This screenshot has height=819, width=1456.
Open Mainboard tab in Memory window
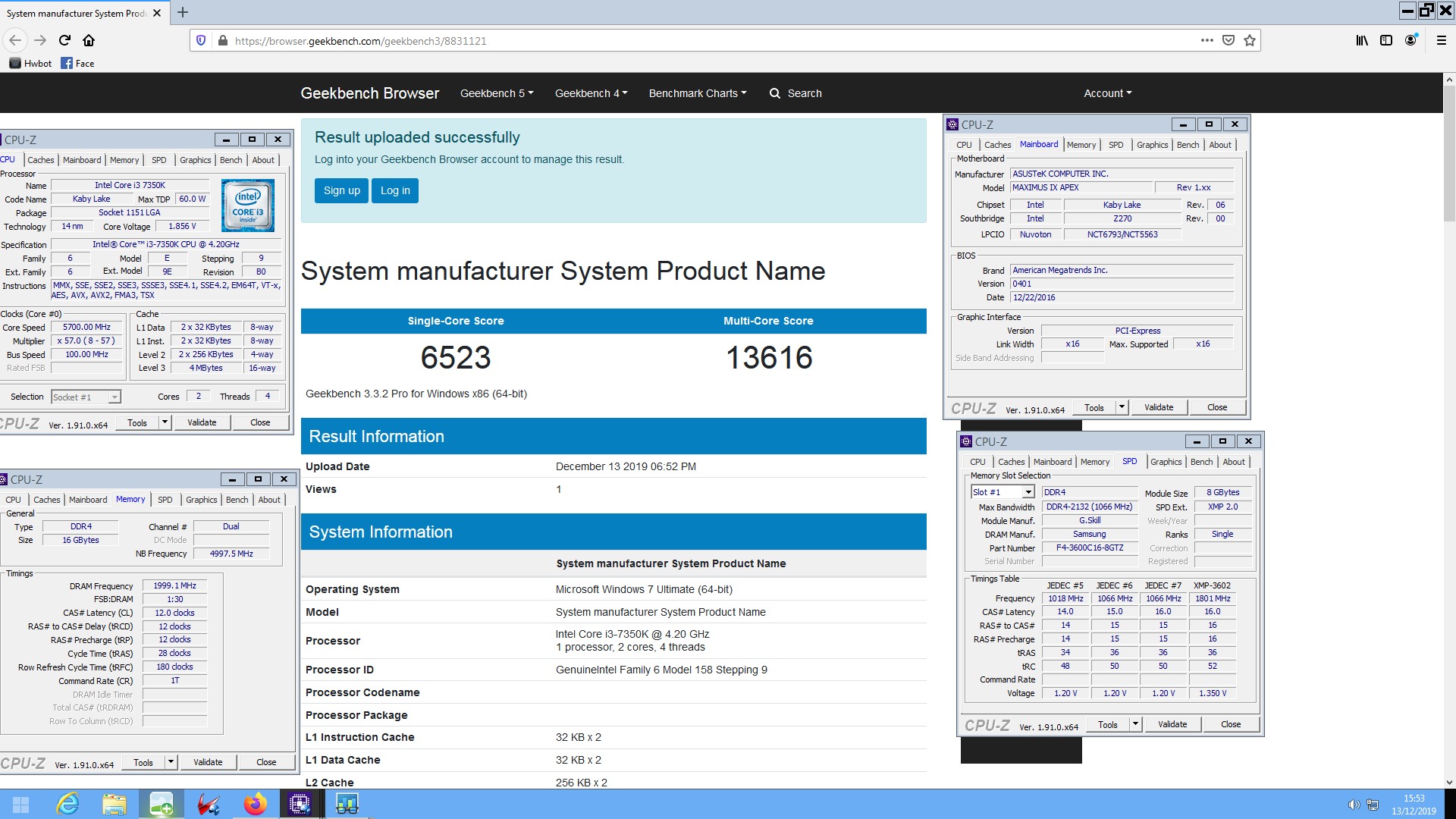[x=88, y=500]
